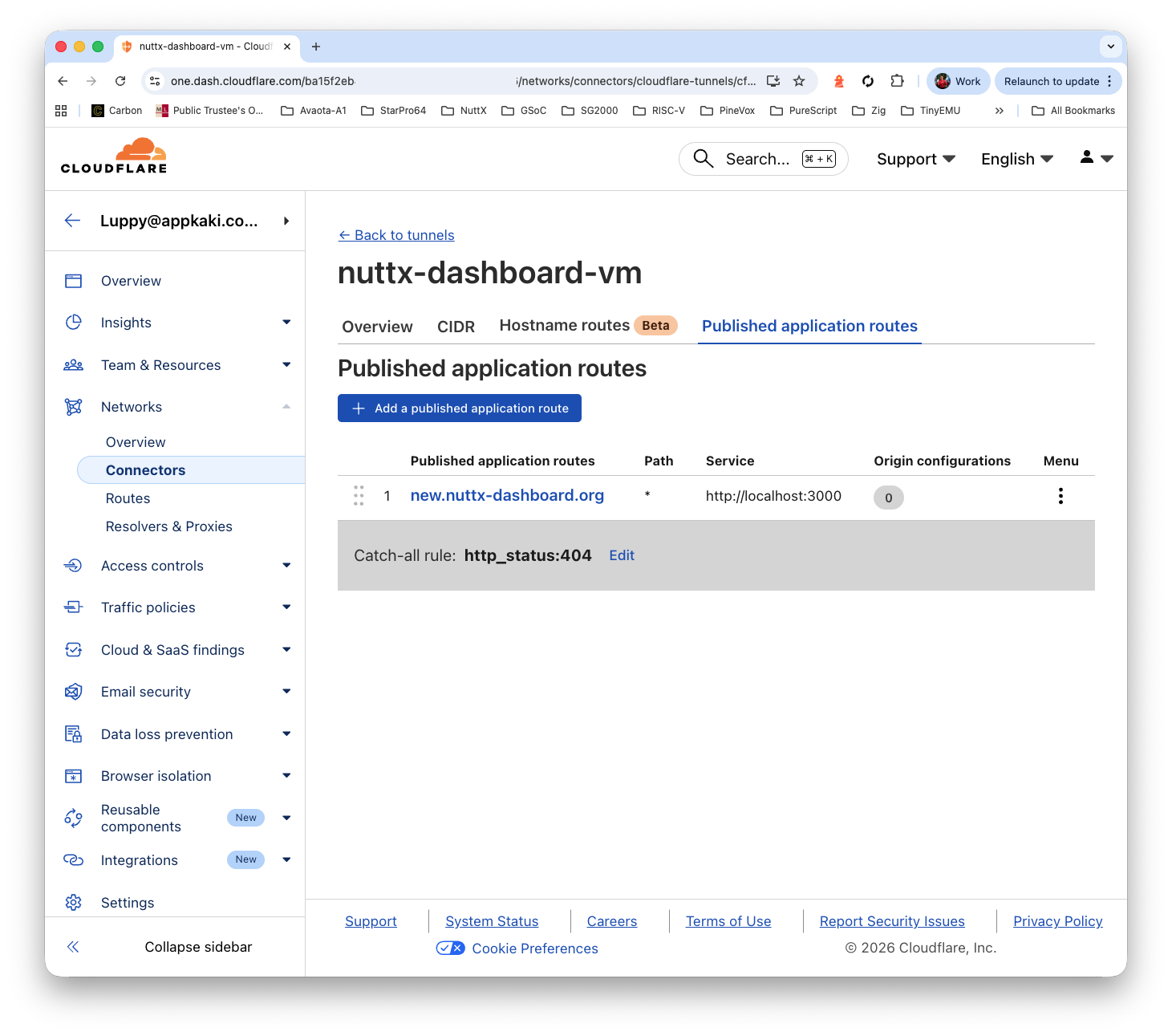This screenshot has height=1036, width=1172.
Task: Click Add a published application route
Action: (459, 408)
